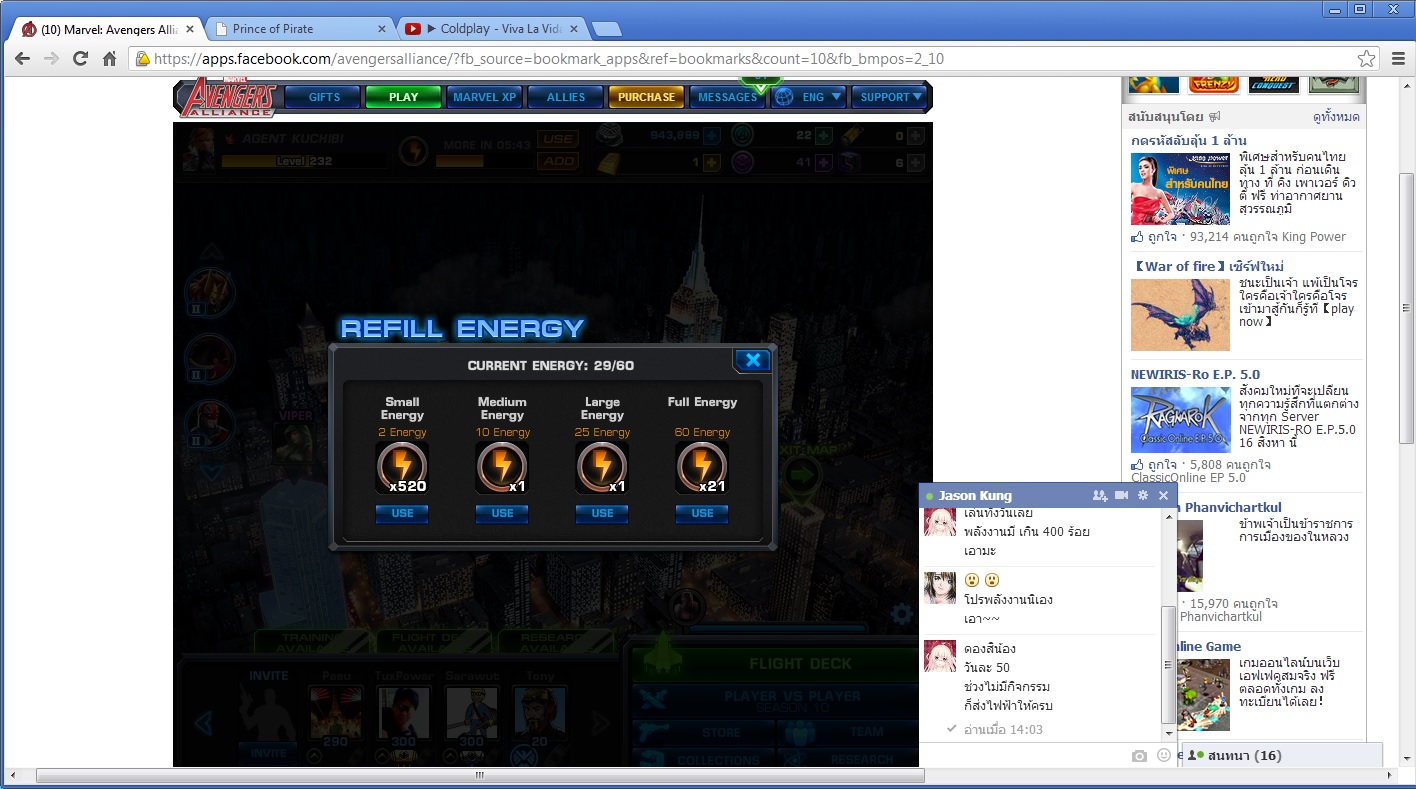Screen dimensions: 1416x789
Task: Open the PLAY tab in game header
Action: coord(404,97)
